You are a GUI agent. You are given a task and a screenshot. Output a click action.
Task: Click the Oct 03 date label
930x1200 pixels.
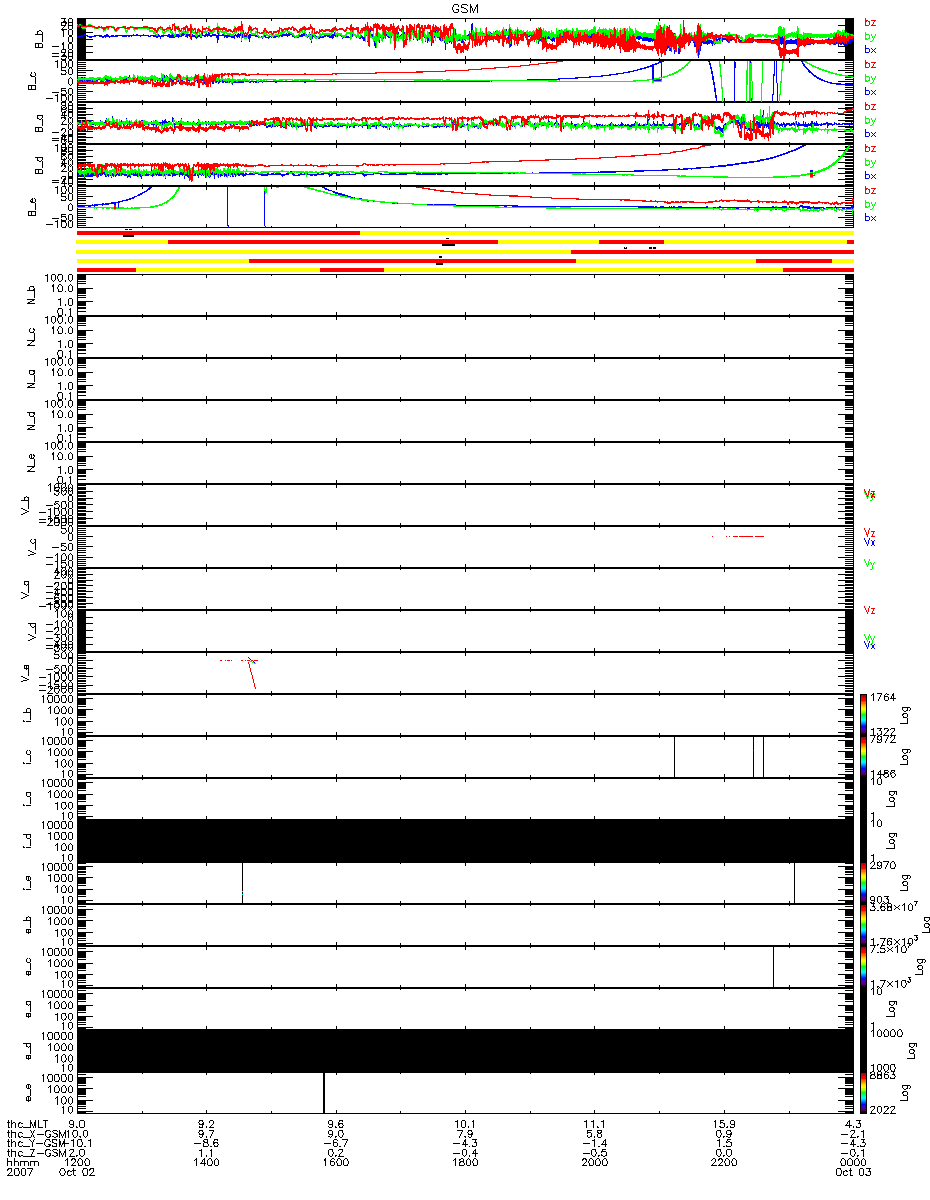point(852,1172)
